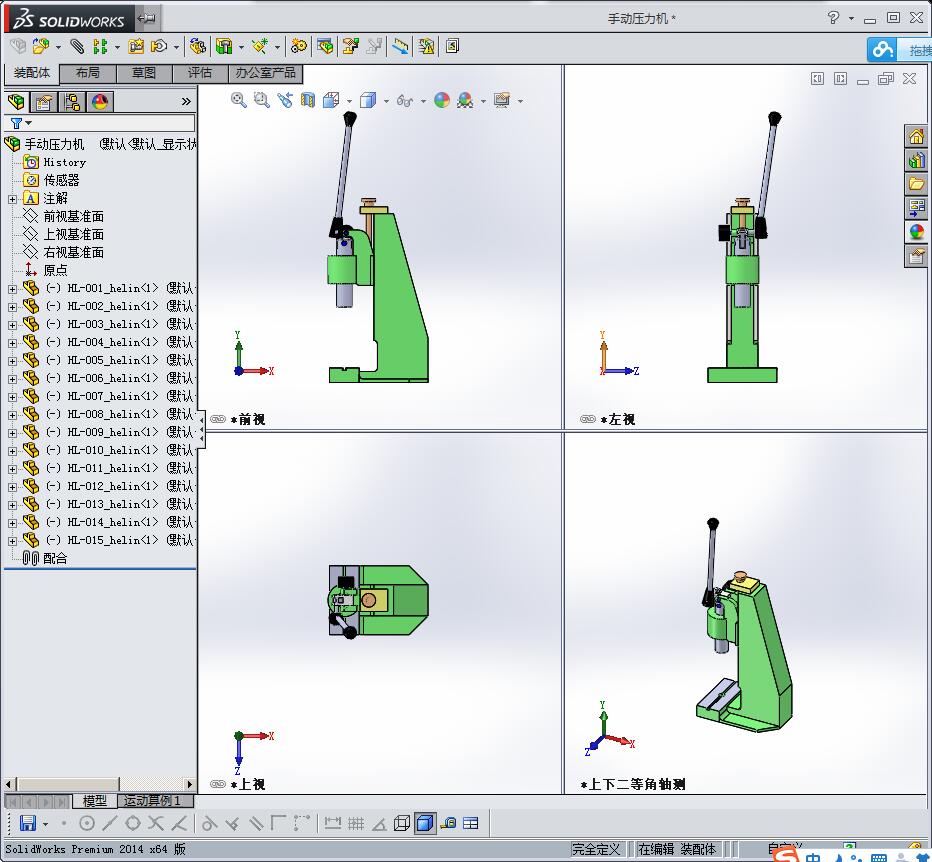This screenshot has width=932, height=862.
Task: Click the Smart Fasteners icon
Action: [x=137, y=46]
